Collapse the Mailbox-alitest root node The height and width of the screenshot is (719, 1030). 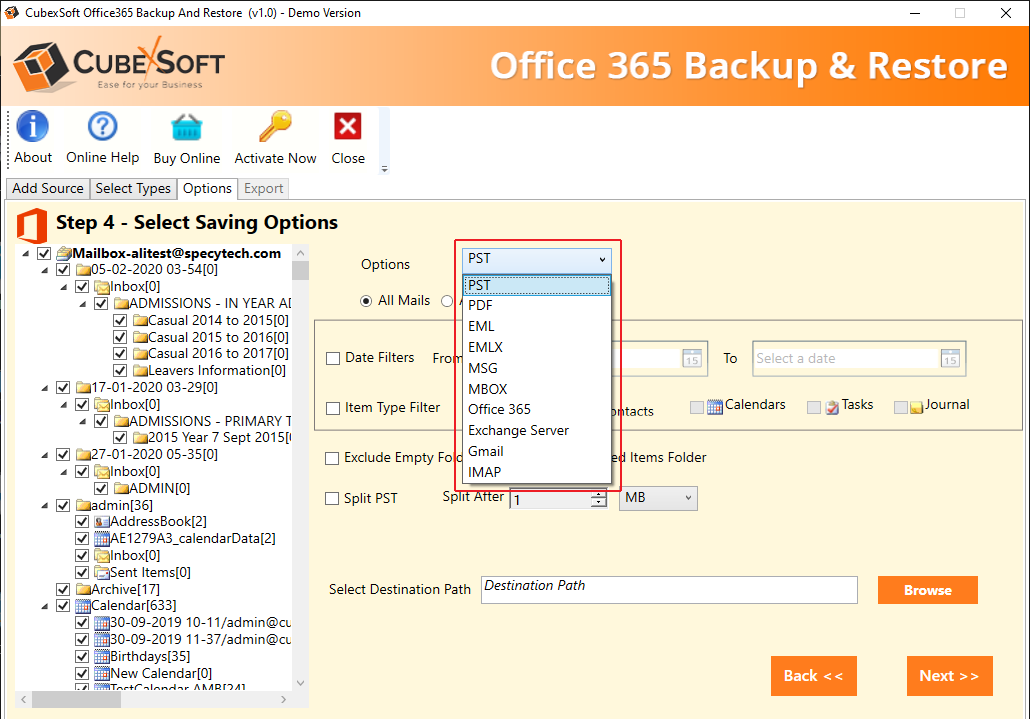[x=26, y=253]
